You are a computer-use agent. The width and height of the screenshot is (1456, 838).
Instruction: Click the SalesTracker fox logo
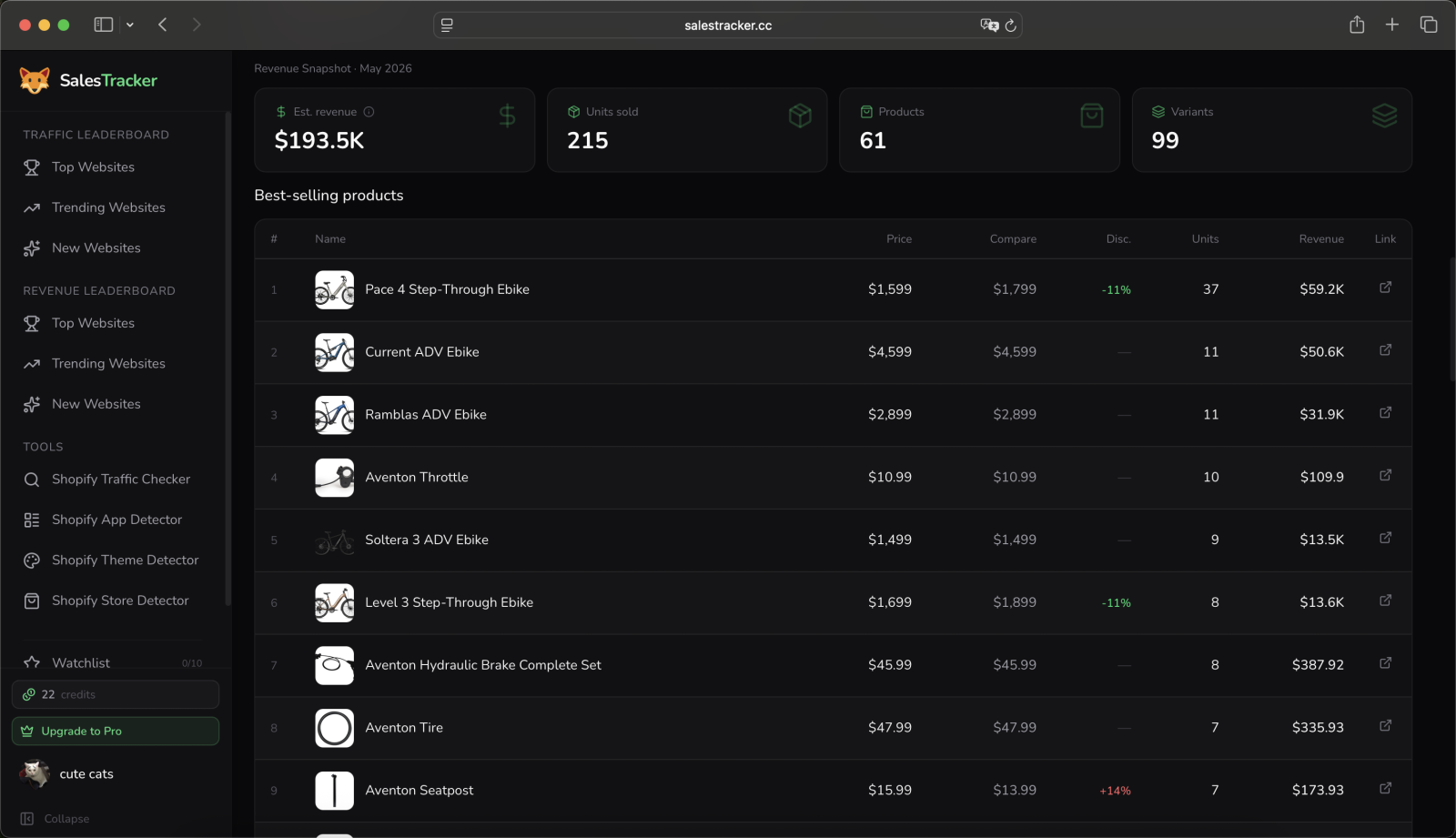[35, 80]
